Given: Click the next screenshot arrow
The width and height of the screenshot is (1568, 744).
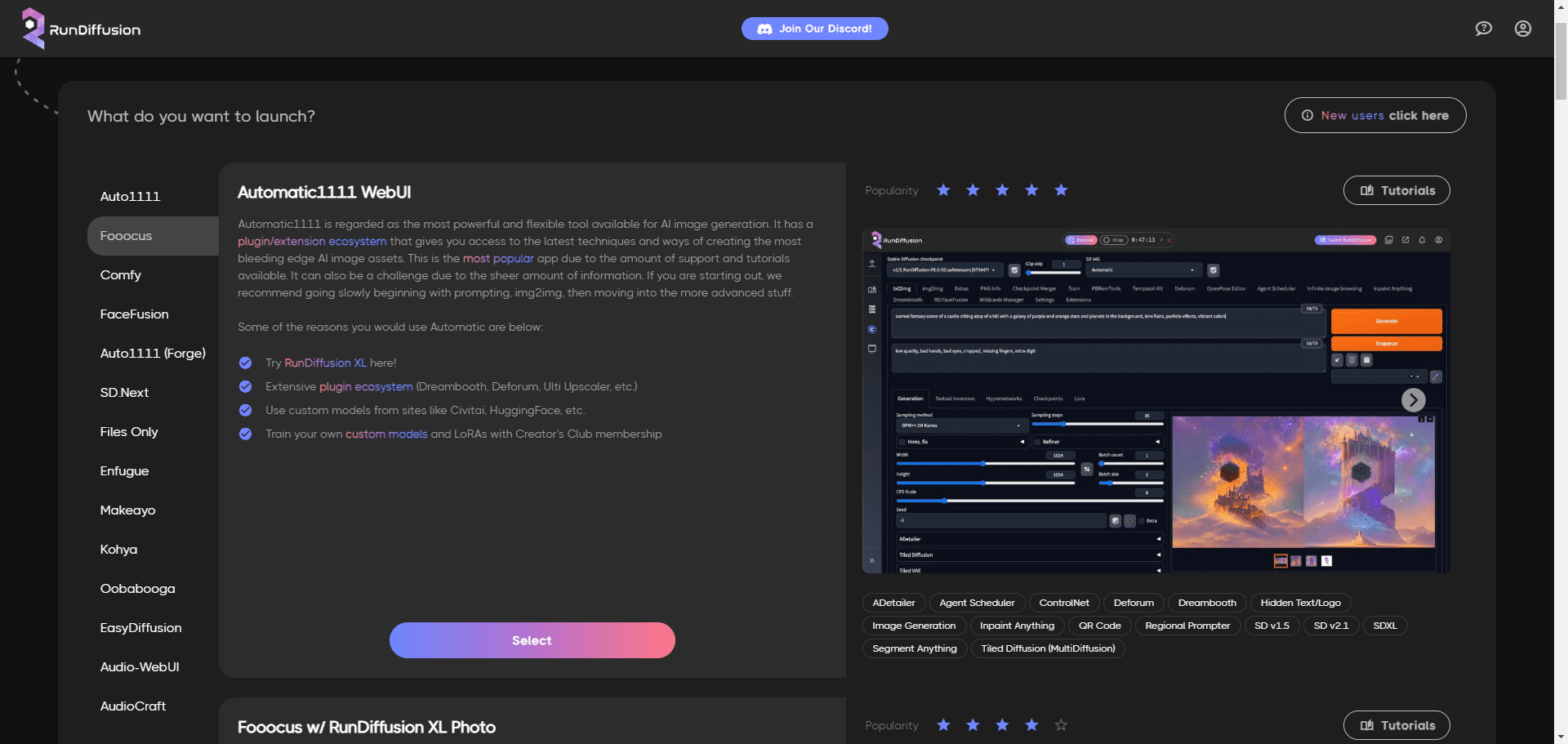Looking at the screenshot, I should 1414,399.
